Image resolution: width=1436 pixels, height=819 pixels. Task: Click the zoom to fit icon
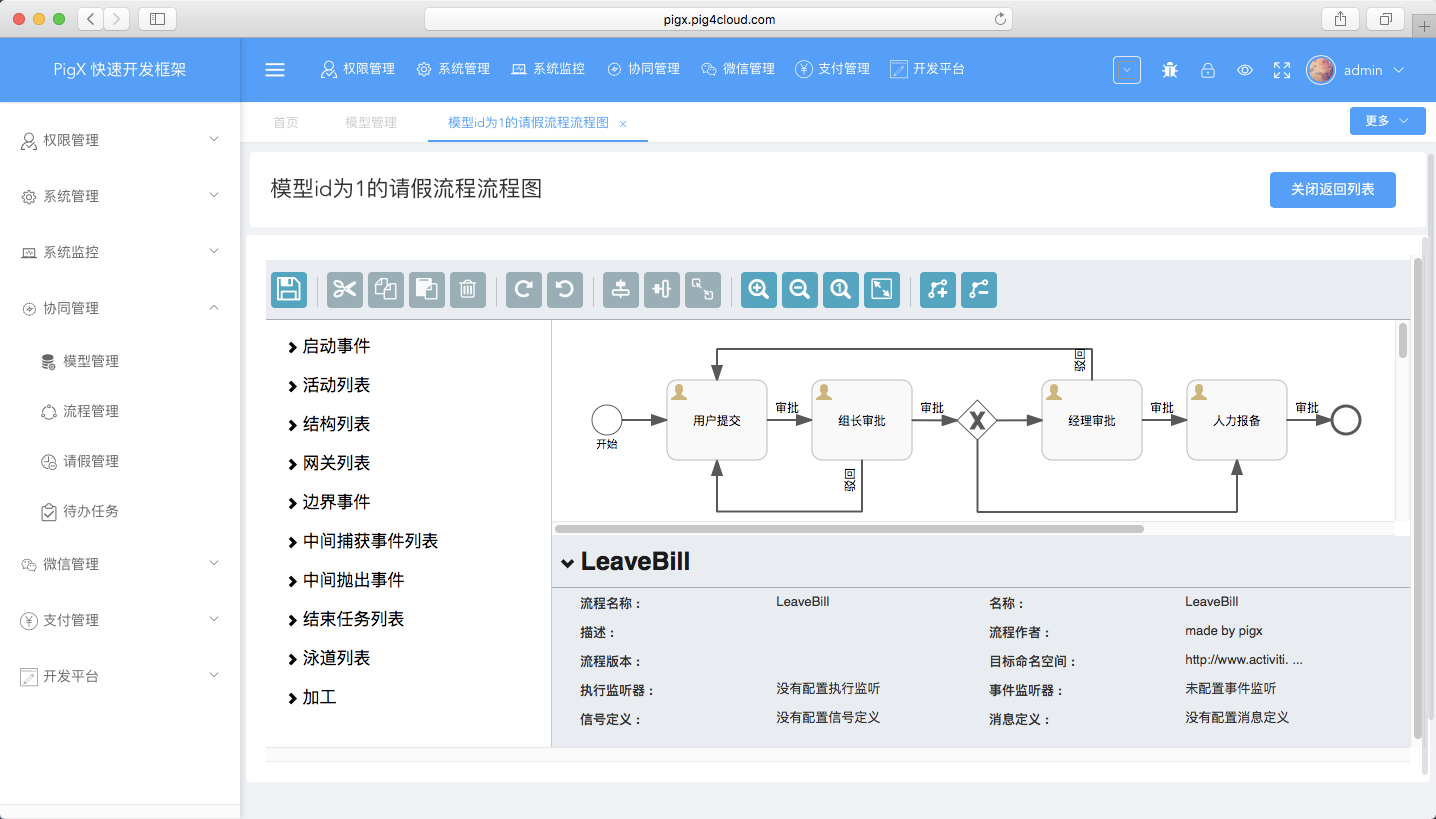882,290
